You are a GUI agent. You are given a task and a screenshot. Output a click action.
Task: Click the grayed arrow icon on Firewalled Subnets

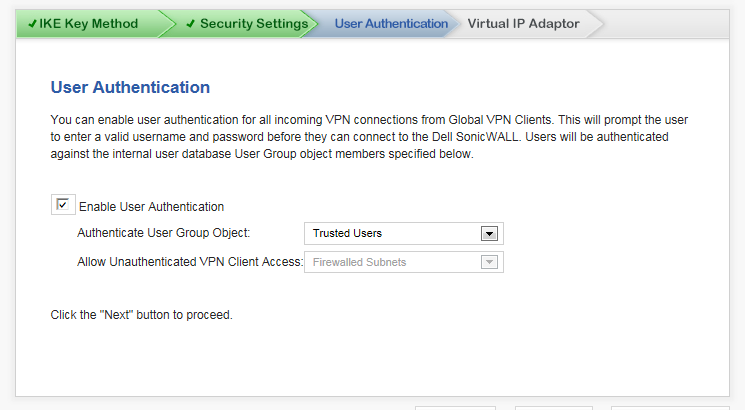tap(489, 262)
